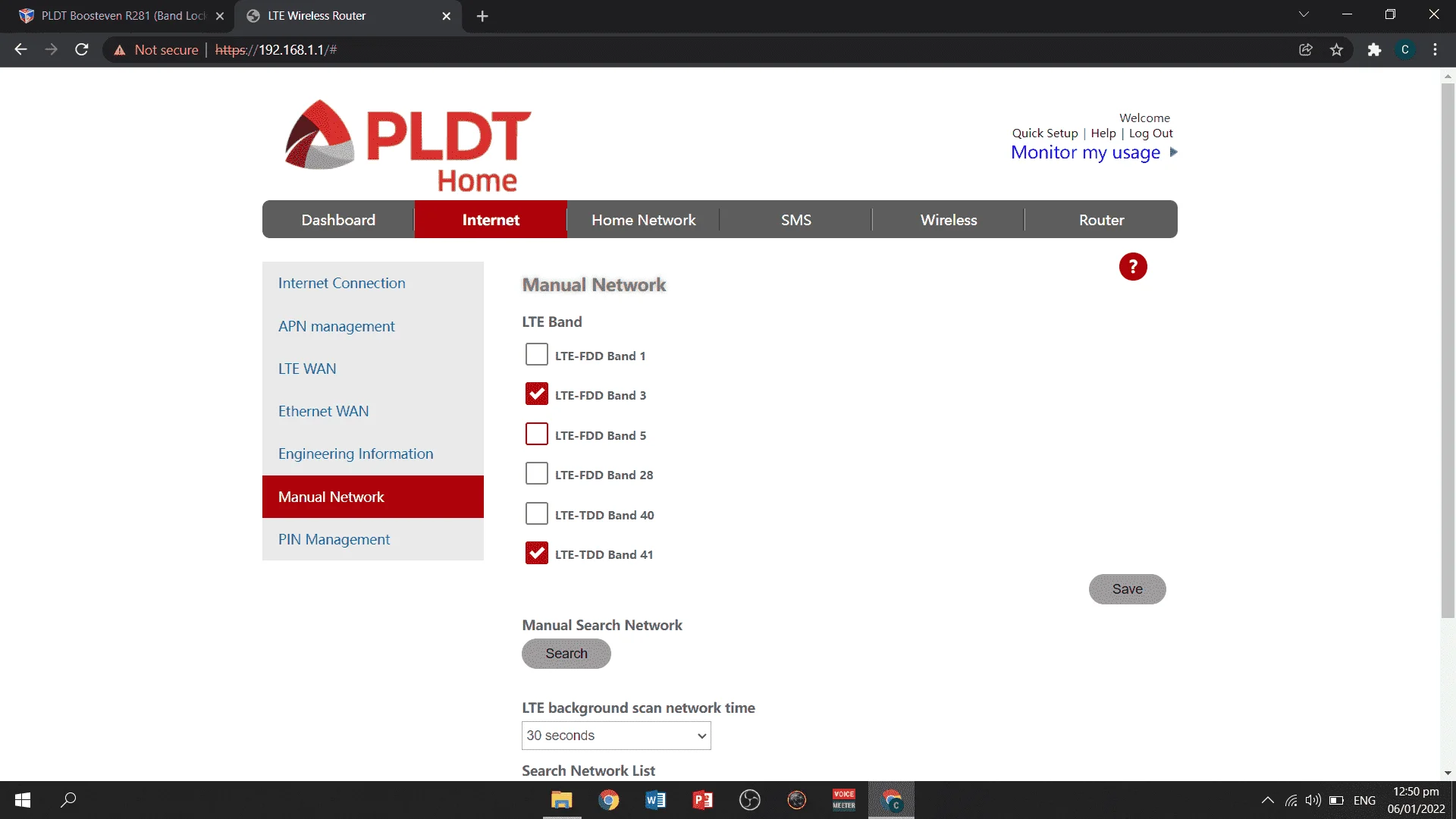Close the PLDT Boosteven R281 tab
Viewport: 1456px width, 819px height.
pyautogui.click(x=220, y=16)
